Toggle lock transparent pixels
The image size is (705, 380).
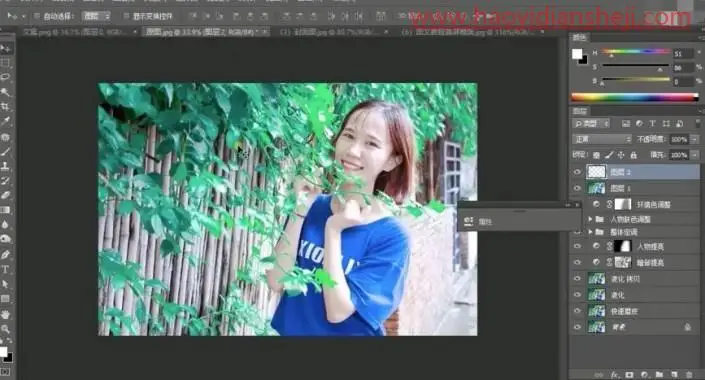coord(596,155)
